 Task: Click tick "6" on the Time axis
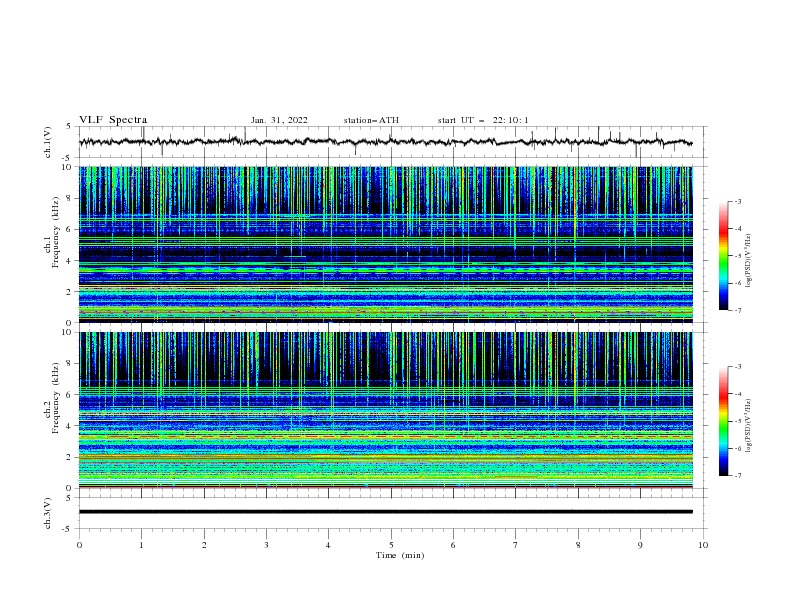[x=453, y=545]
